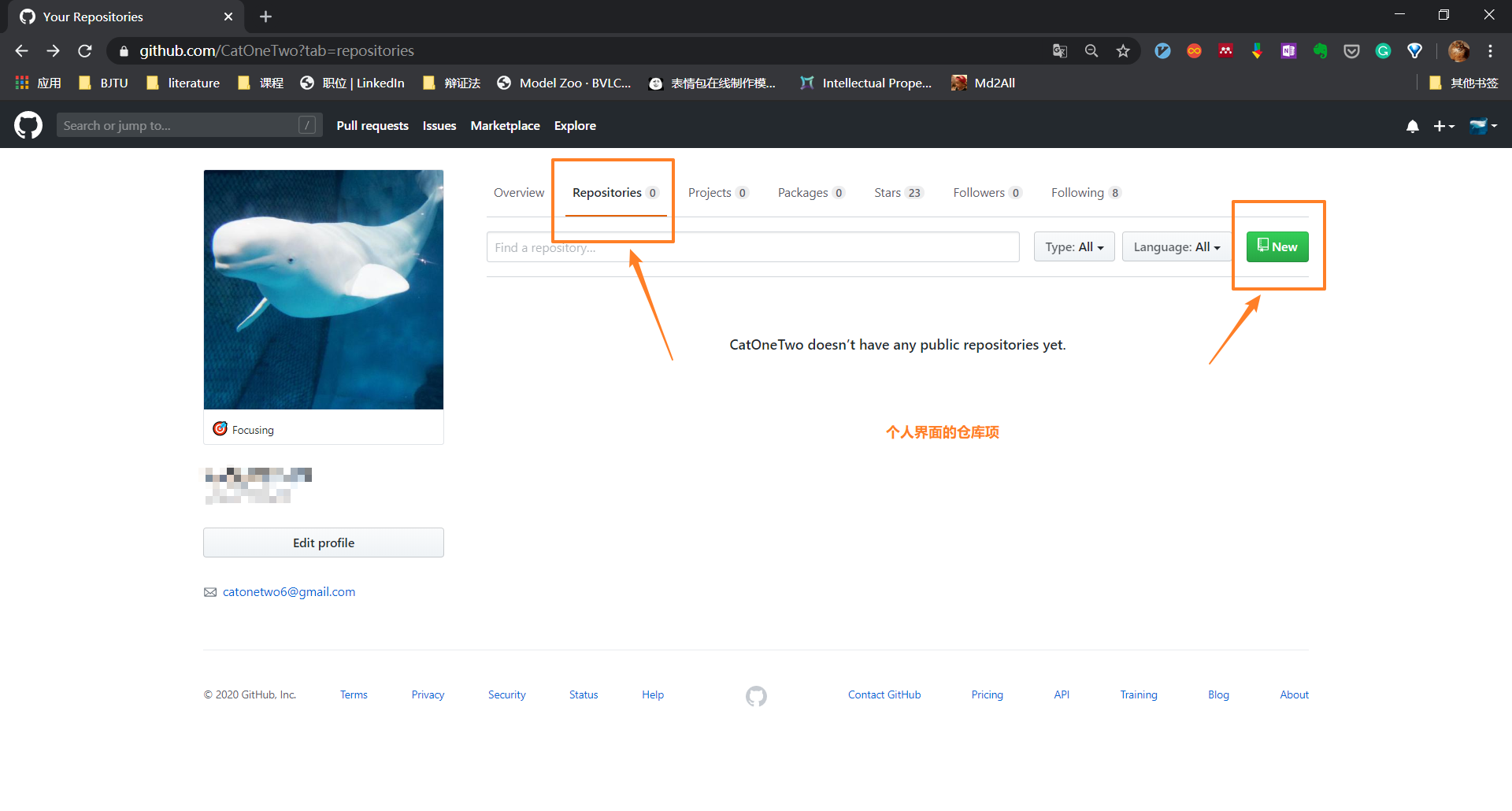Open the Intellectual Property bookmark
Screen dimensions: 1512x811
(x=865, y=83)
